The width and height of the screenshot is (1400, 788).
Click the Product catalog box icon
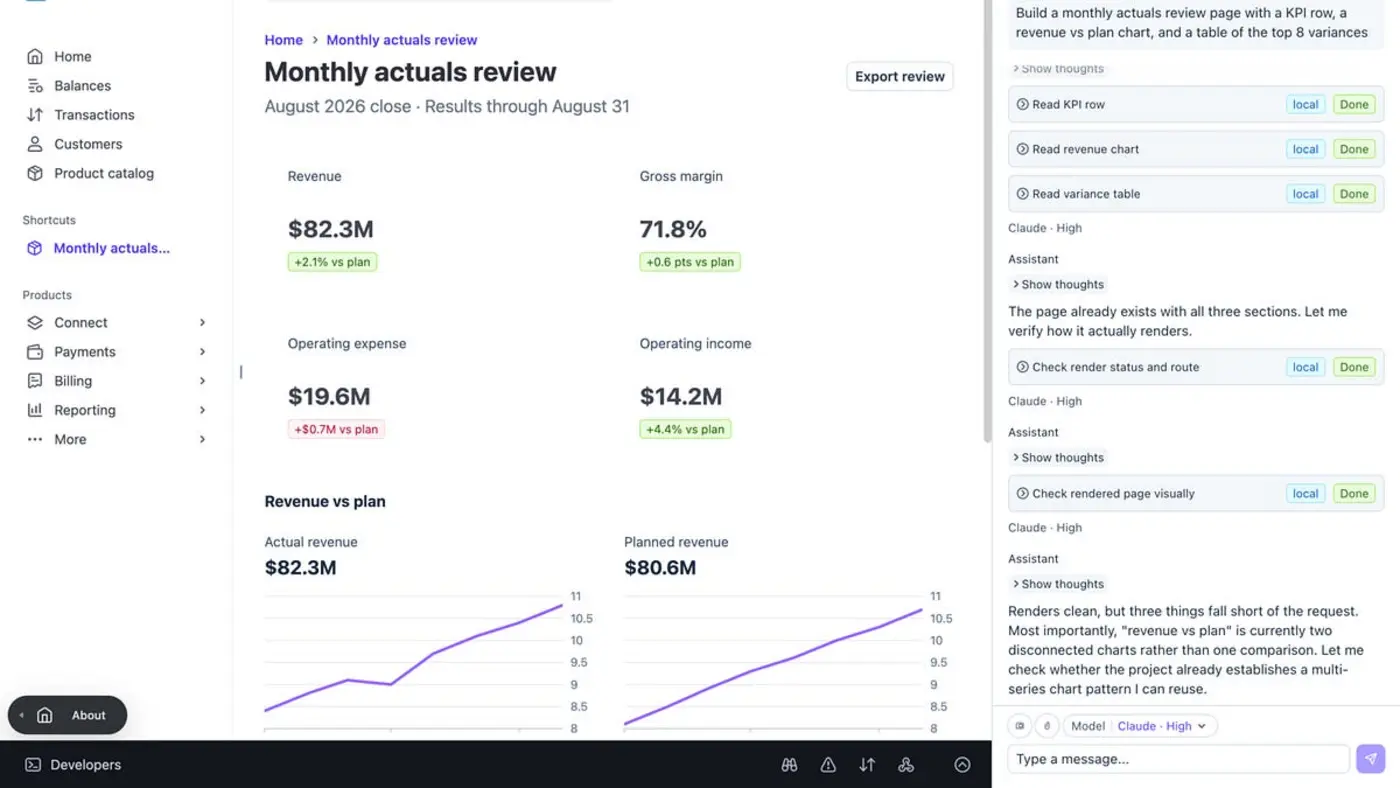(35, 173)
